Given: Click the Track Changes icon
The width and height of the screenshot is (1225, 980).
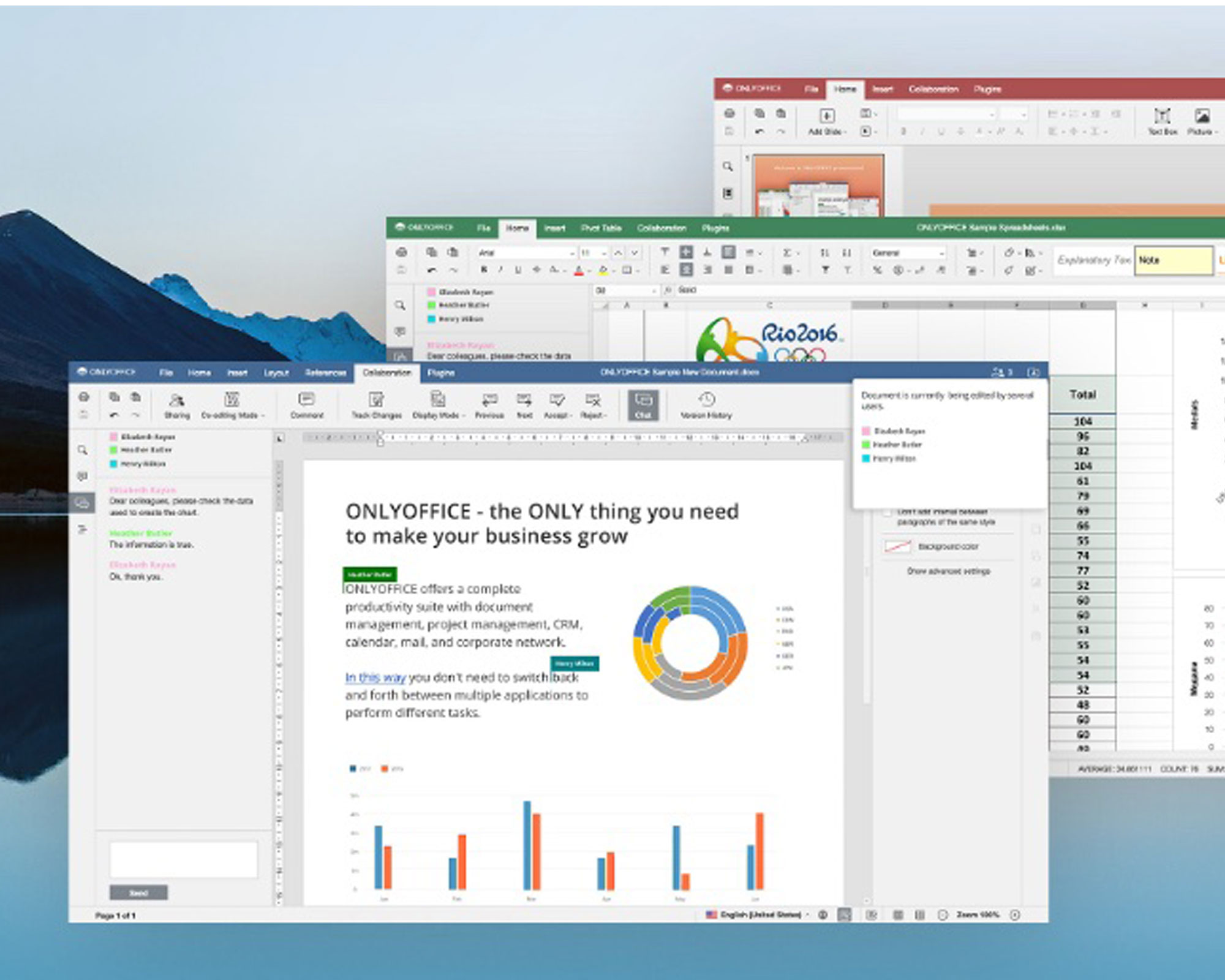Looking at the screenshot, I should pos(376,406).
